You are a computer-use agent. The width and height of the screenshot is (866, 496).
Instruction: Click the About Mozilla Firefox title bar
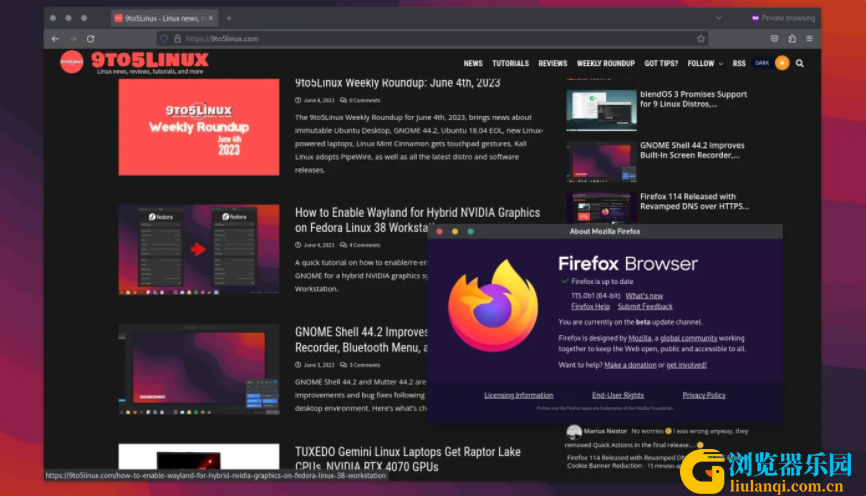(x=605, y=231)
